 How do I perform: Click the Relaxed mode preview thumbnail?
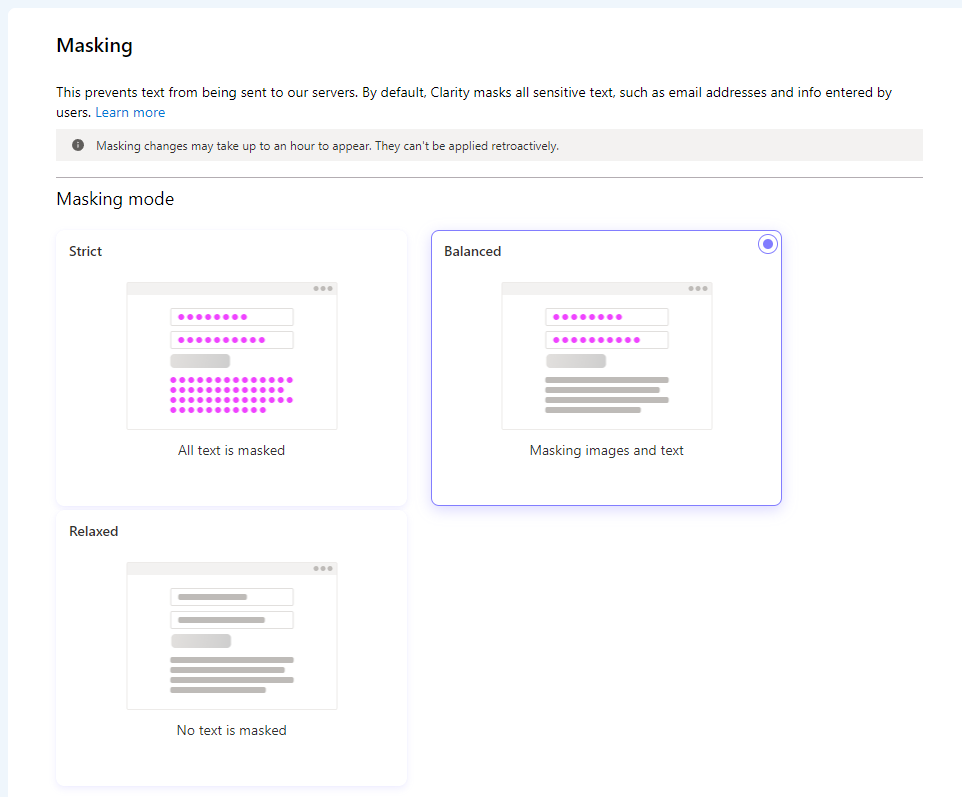[x=232, y=636]
